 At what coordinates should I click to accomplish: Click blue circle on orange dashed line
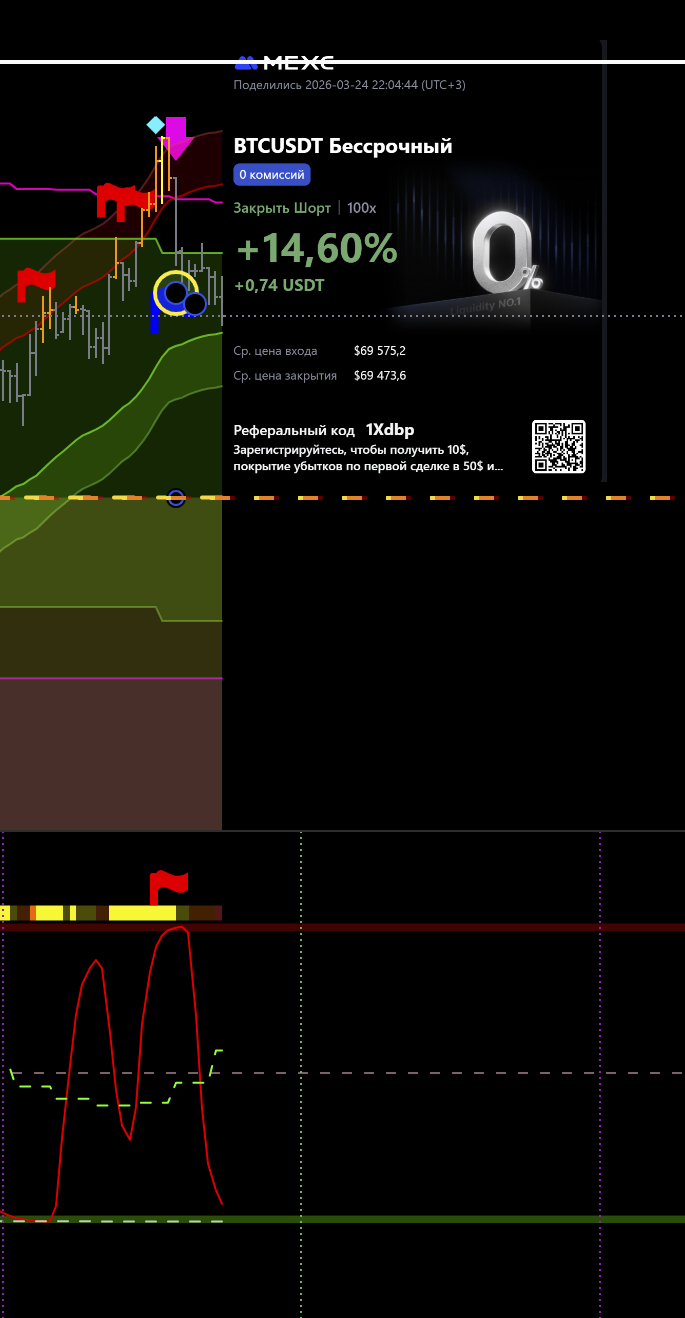pyautogui.click(x=176, y=498)
